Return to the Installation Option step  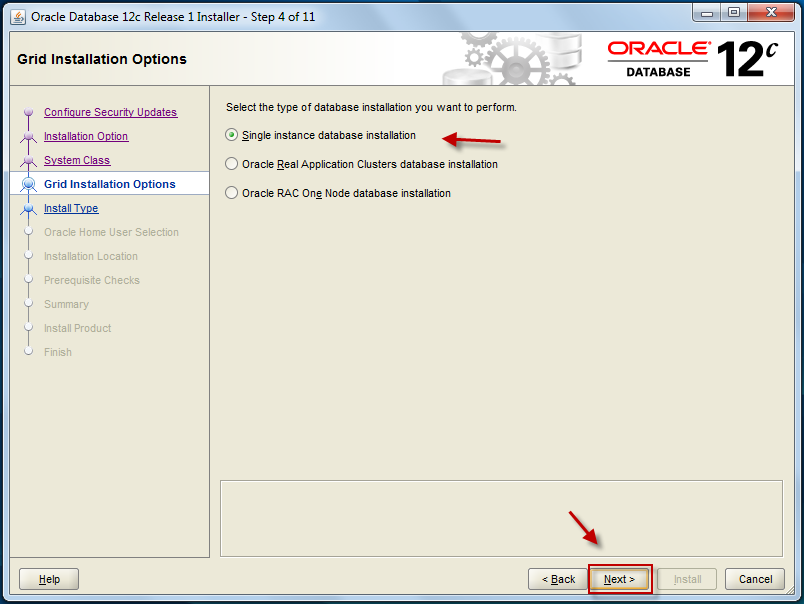point(86,136)
